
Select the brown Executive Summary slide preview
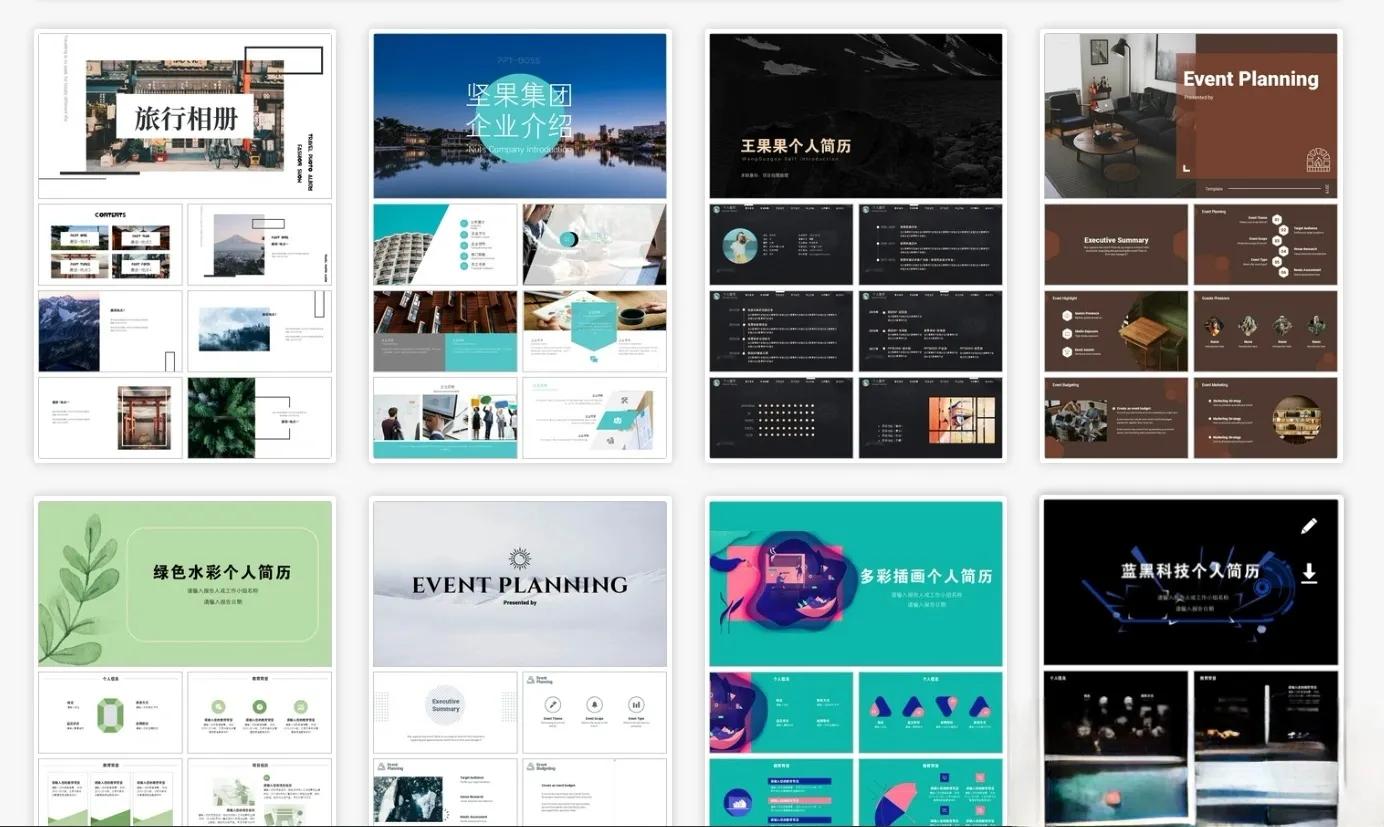tap(1117, 245)
